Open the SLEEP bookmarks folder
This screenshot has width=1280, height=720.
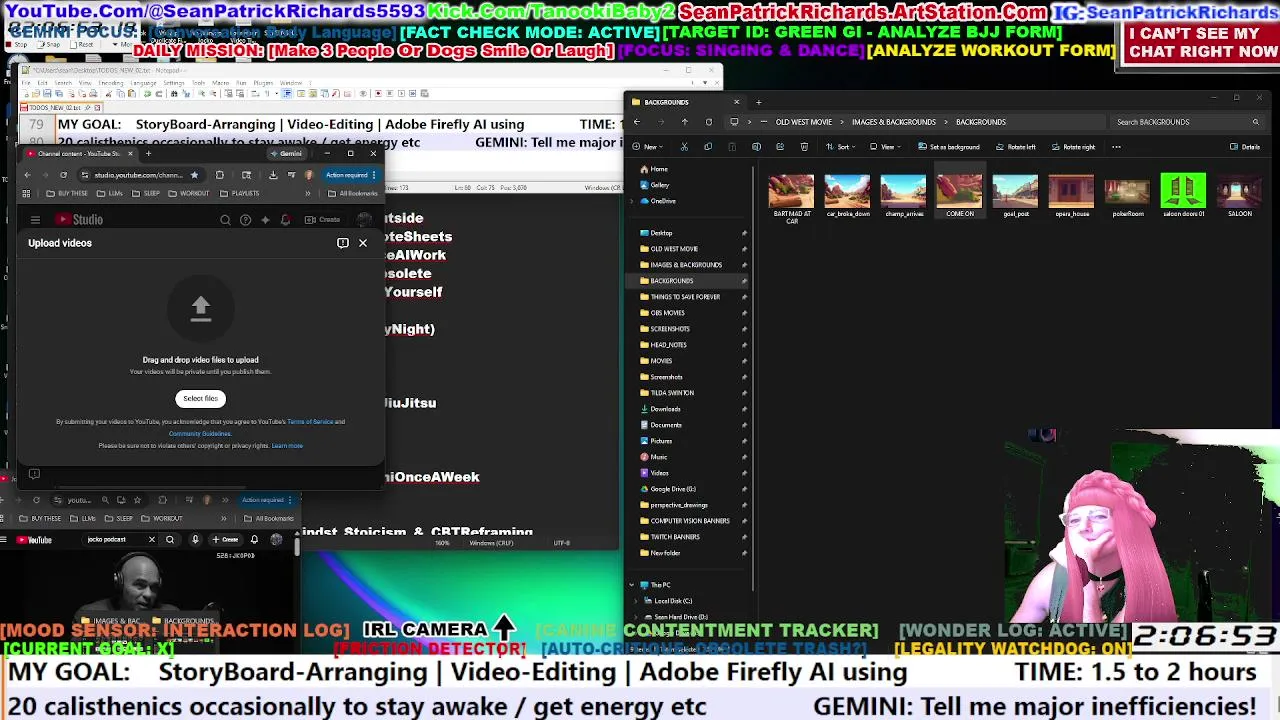[x=146, y=193]
